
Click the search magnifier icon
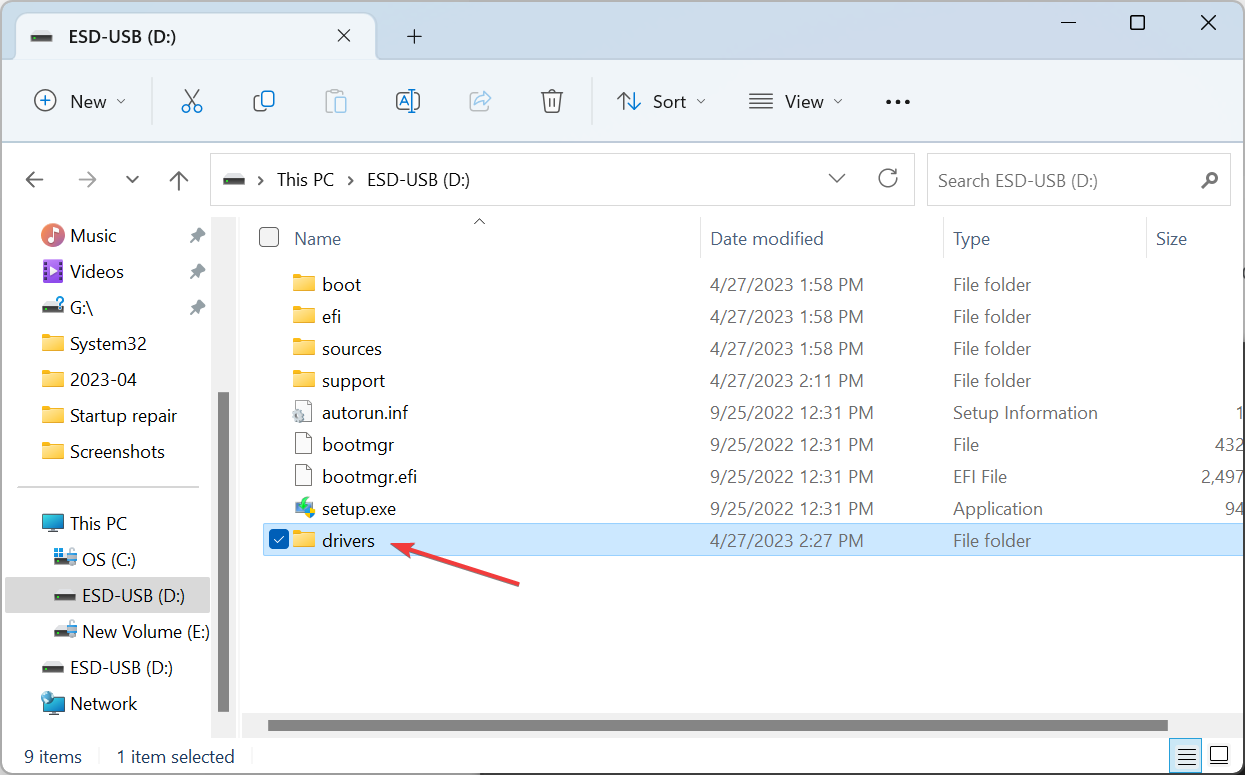point(1209,180)
